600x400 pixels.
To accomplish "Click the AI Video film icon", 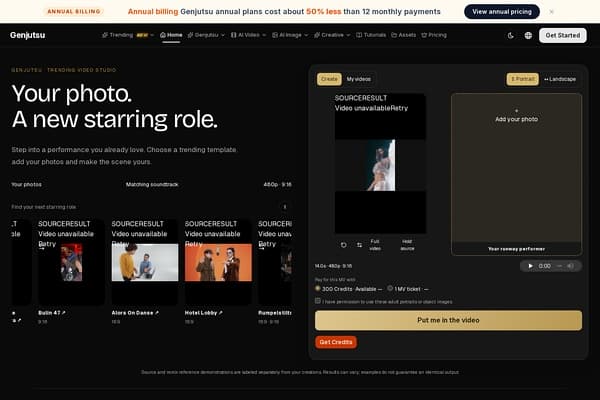I will click(233, 35).
